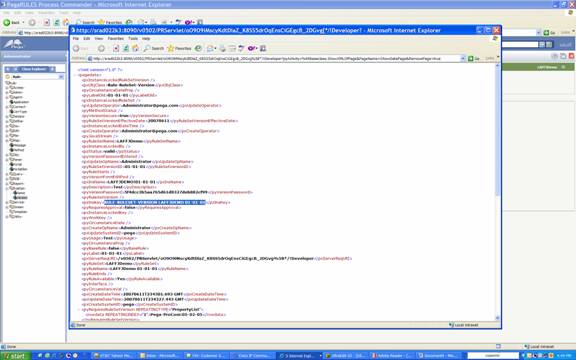Image resolution: width=576 pixels, height=360 pixels.
Task: Click Refresh icon in background browser toolbar
Action: point(57,22)
